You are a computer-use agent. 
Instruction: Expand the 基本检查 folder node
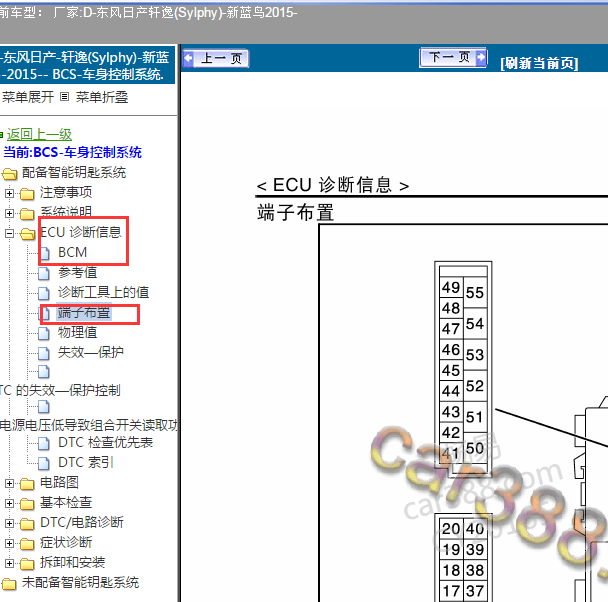click(9, 503)
